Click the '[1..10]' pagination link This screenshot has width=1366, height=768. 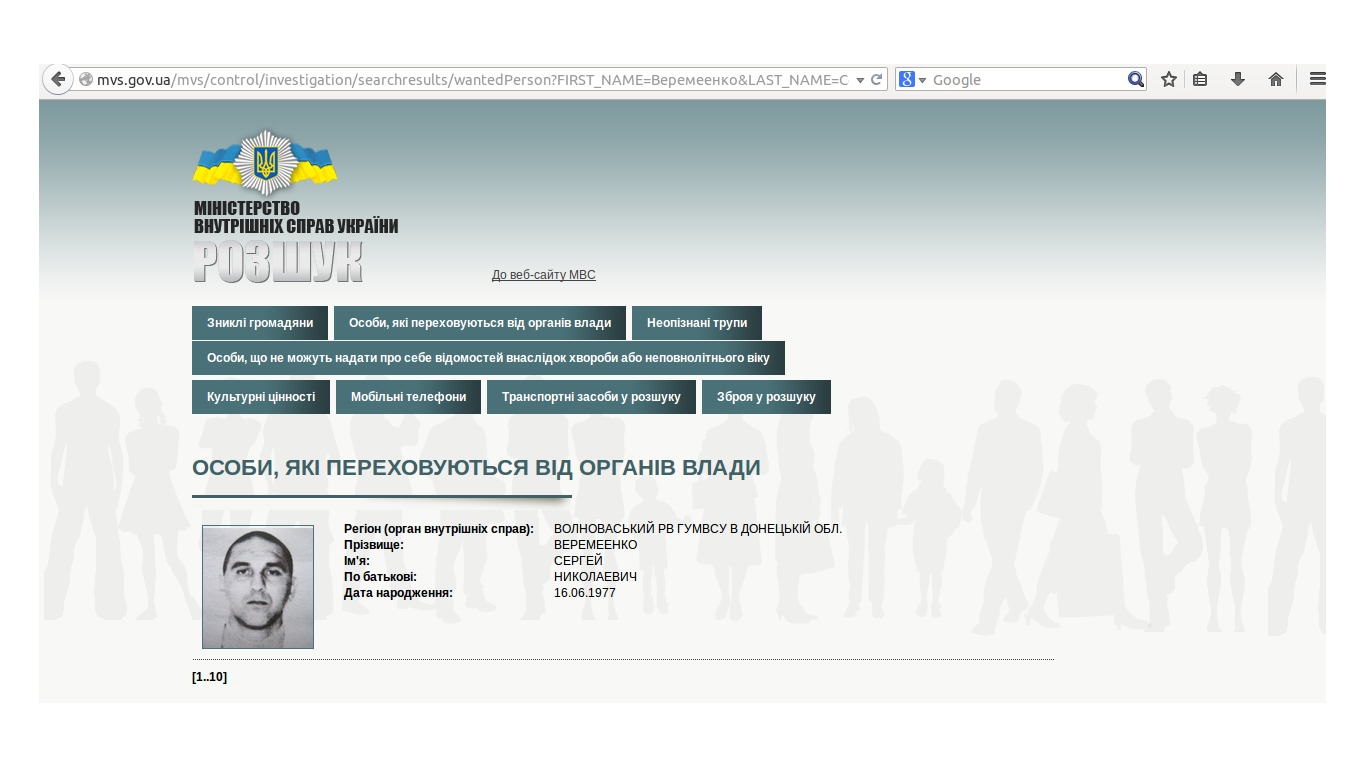coord(209,677)
